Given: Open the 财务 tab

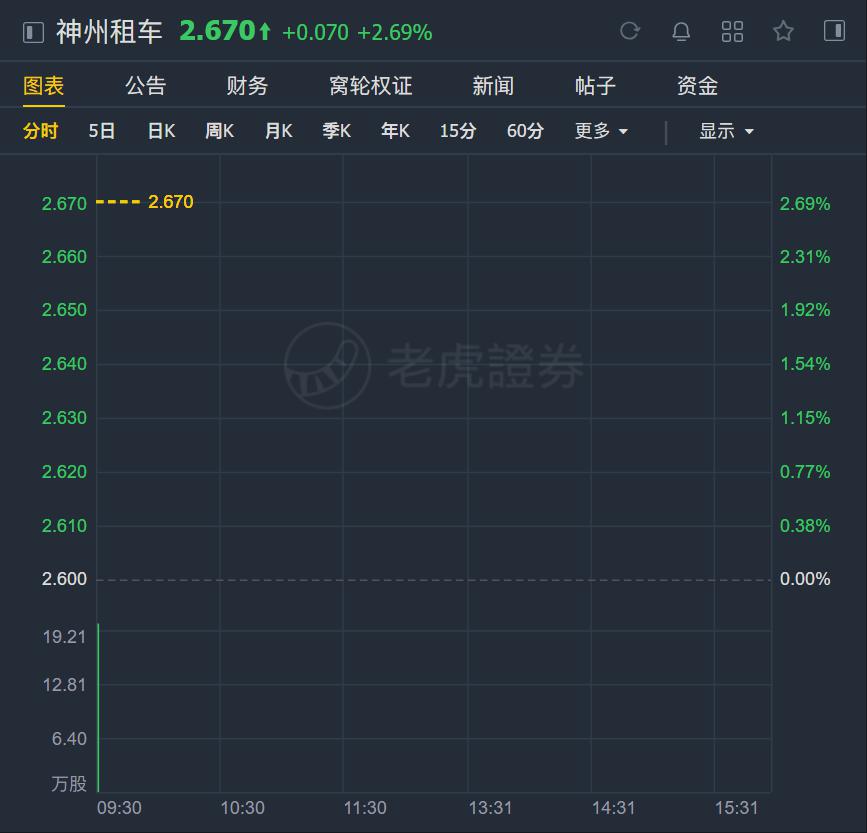Looking at the screenshot, I should point(247,86).
